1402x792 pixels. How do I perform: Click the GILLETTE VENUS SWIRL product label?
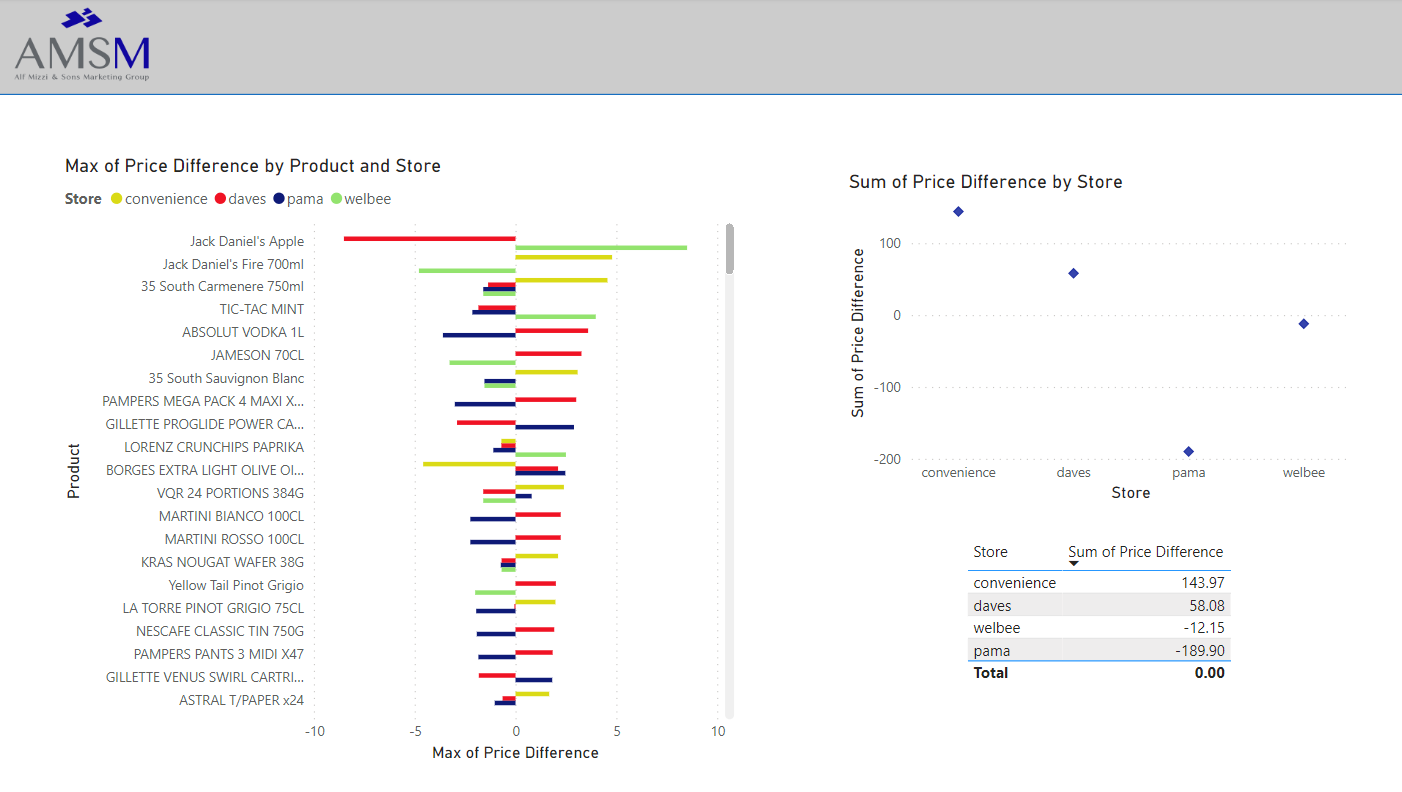pyautogui.click(x=205, y=677)
